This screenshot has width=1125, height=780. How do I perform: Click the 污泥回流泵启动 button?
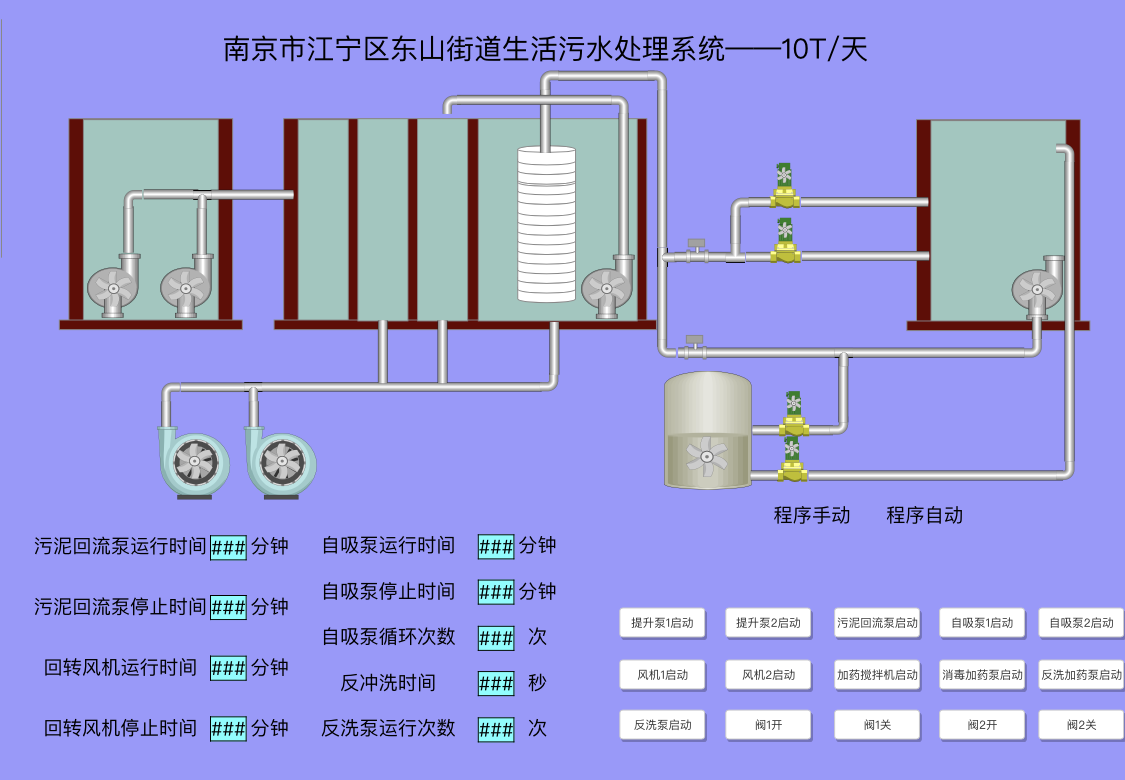coord(877,623)
